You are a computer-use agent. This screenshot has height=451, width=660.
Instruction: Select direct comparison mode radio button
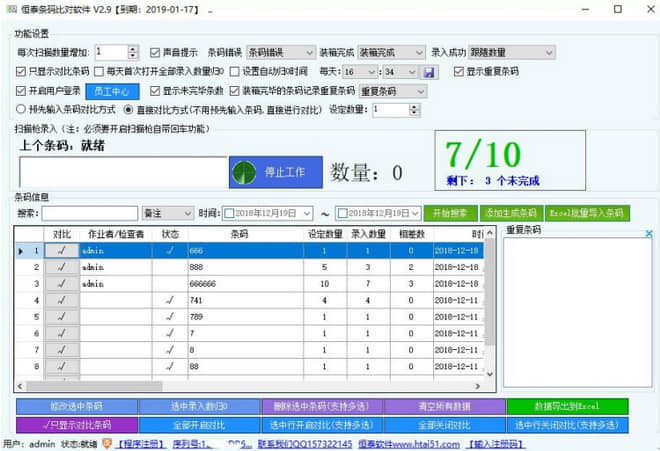(x=128, y=110)
